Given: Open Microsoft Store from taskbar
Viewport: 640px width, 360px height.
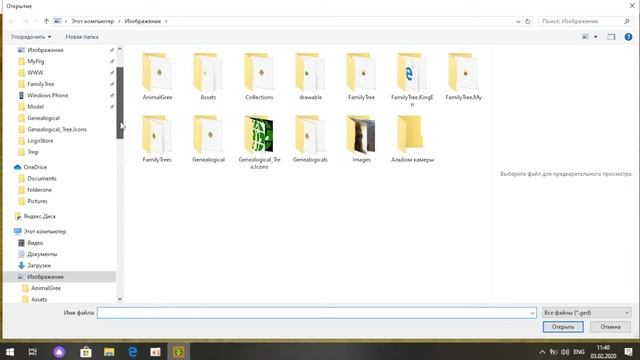Looking at the screenshot, I should pyautogui.click(x=86, y=352).
